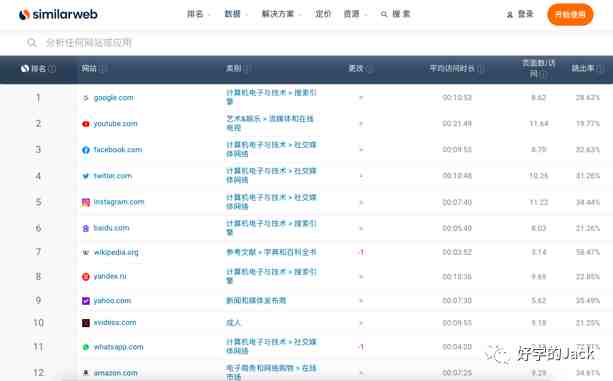Click the orange 开始使用 button
This screenshot has height=381, width=613.
(x=570, y=14)
